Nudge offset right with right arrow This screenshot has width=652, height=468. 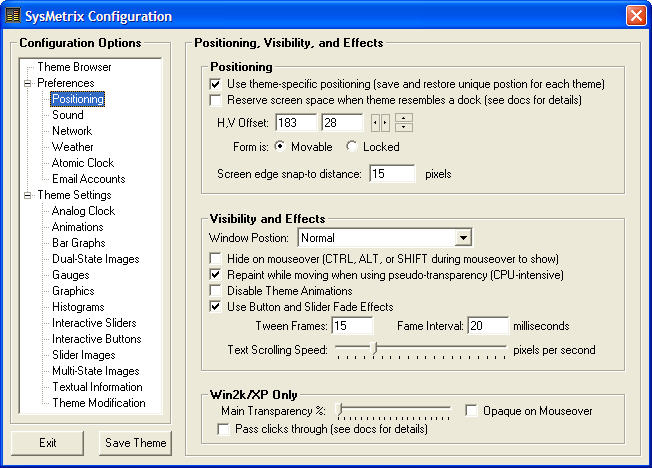click(385, 123)
